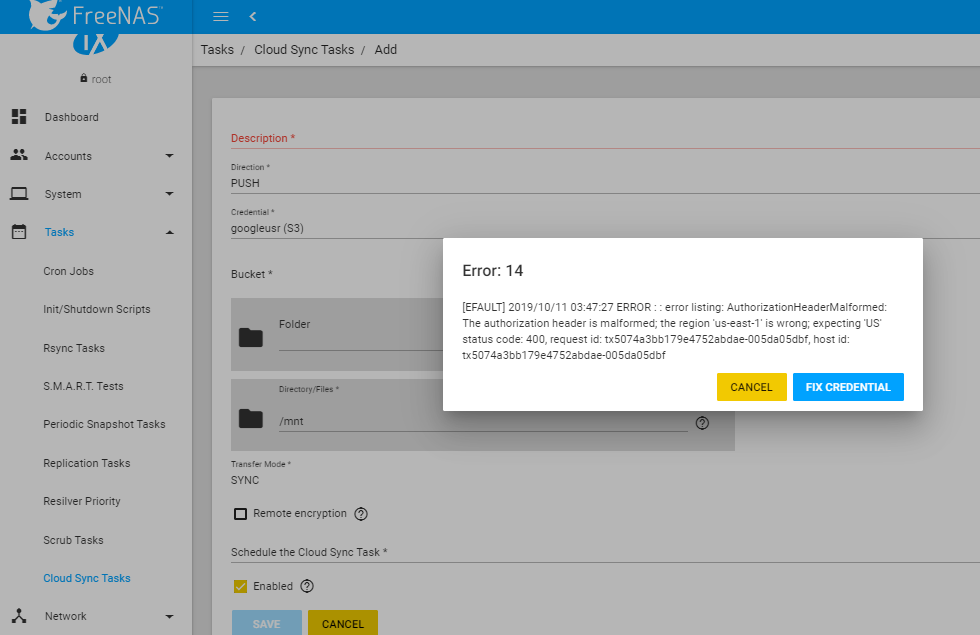The height and width of the screenshot is (635, 980).
Task: Open the Direction dropdown showing PUSH
Action: tap(605, 183)
